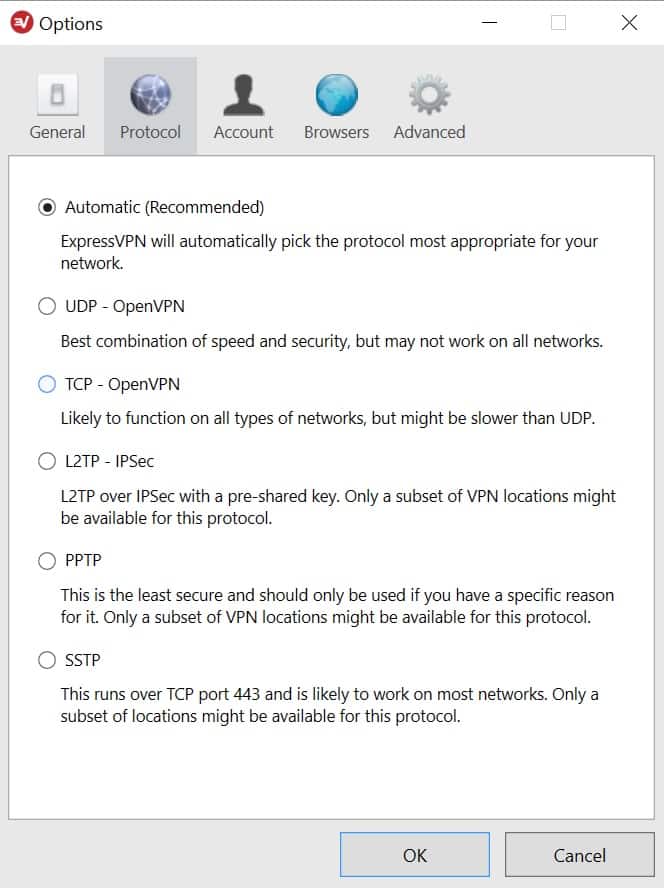
Task: Select Automatic (Recommended) radio button
Action: (x=47, y=207)
